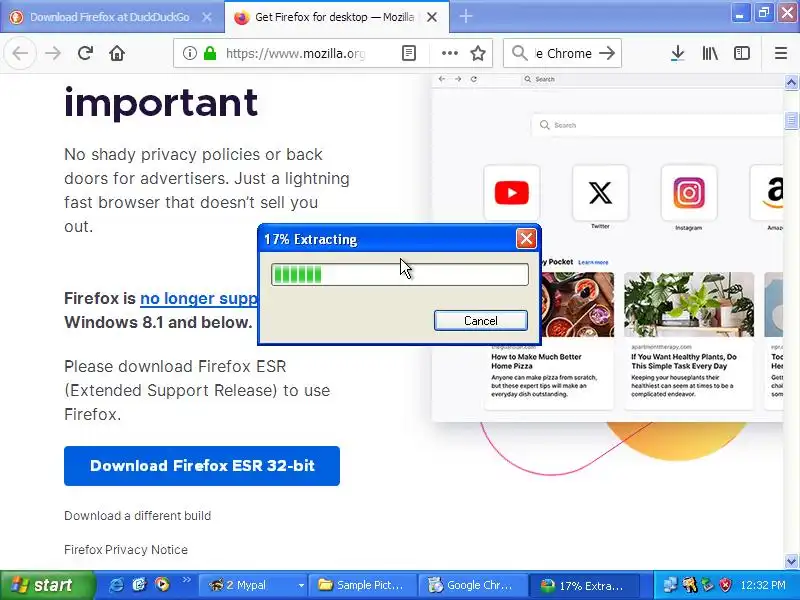800x600 pixels.
Task: Launch Windows Media Player from quick launch
Action: (x=162, y=585)
